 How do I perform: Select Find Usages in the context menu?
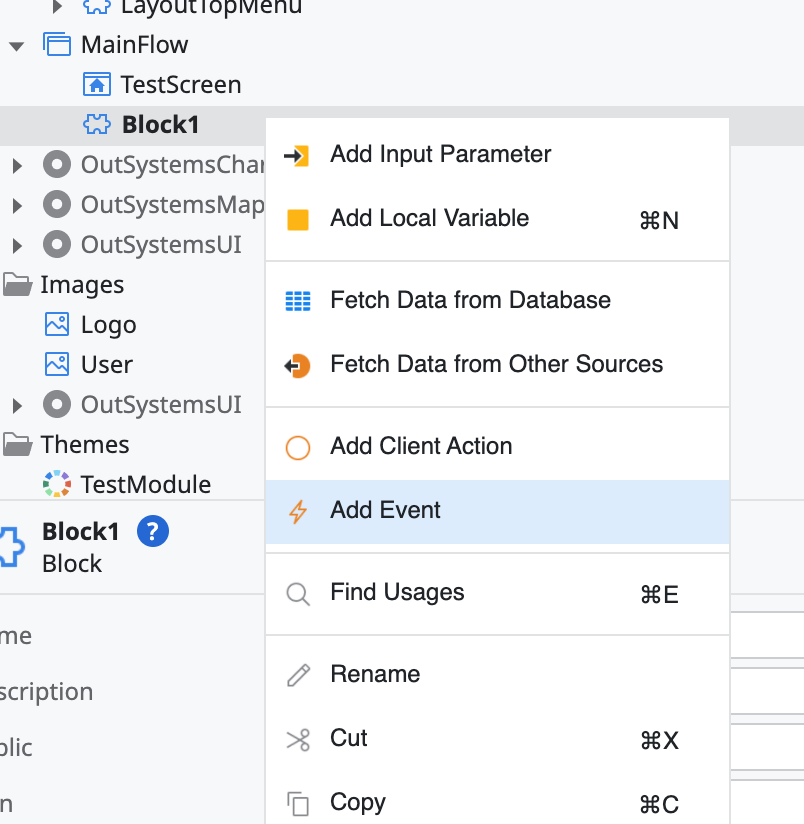pos(397,592)
